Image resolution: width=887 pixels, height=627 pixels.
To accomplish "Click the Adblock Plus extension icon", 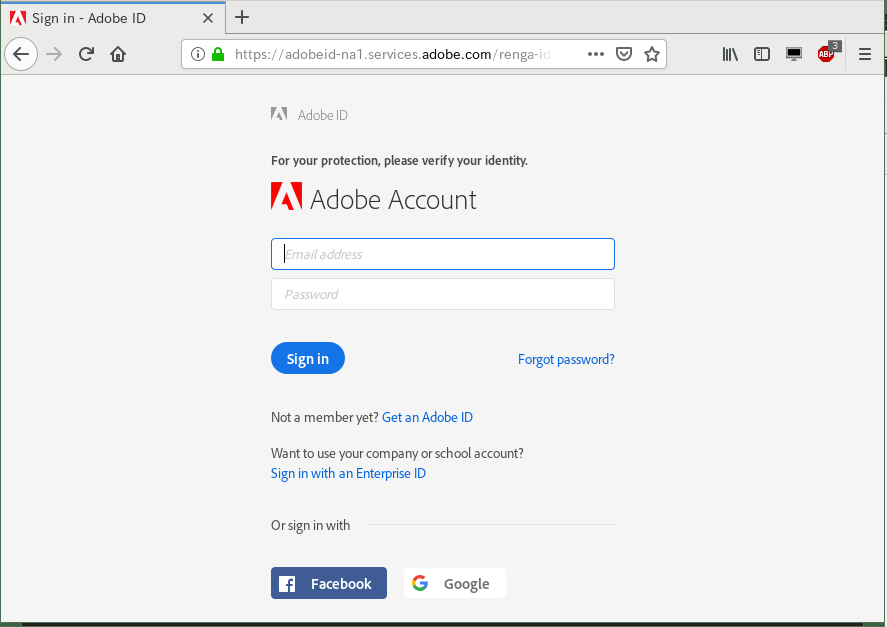I will pos(826,54).
